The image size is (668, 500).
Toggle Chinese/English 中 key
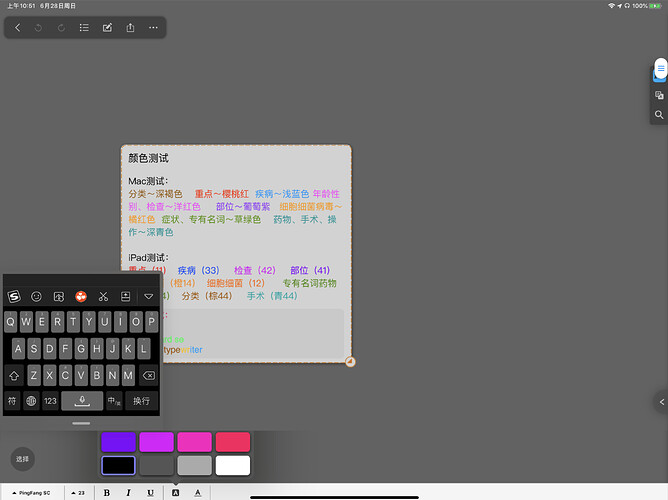coord(114,401)
